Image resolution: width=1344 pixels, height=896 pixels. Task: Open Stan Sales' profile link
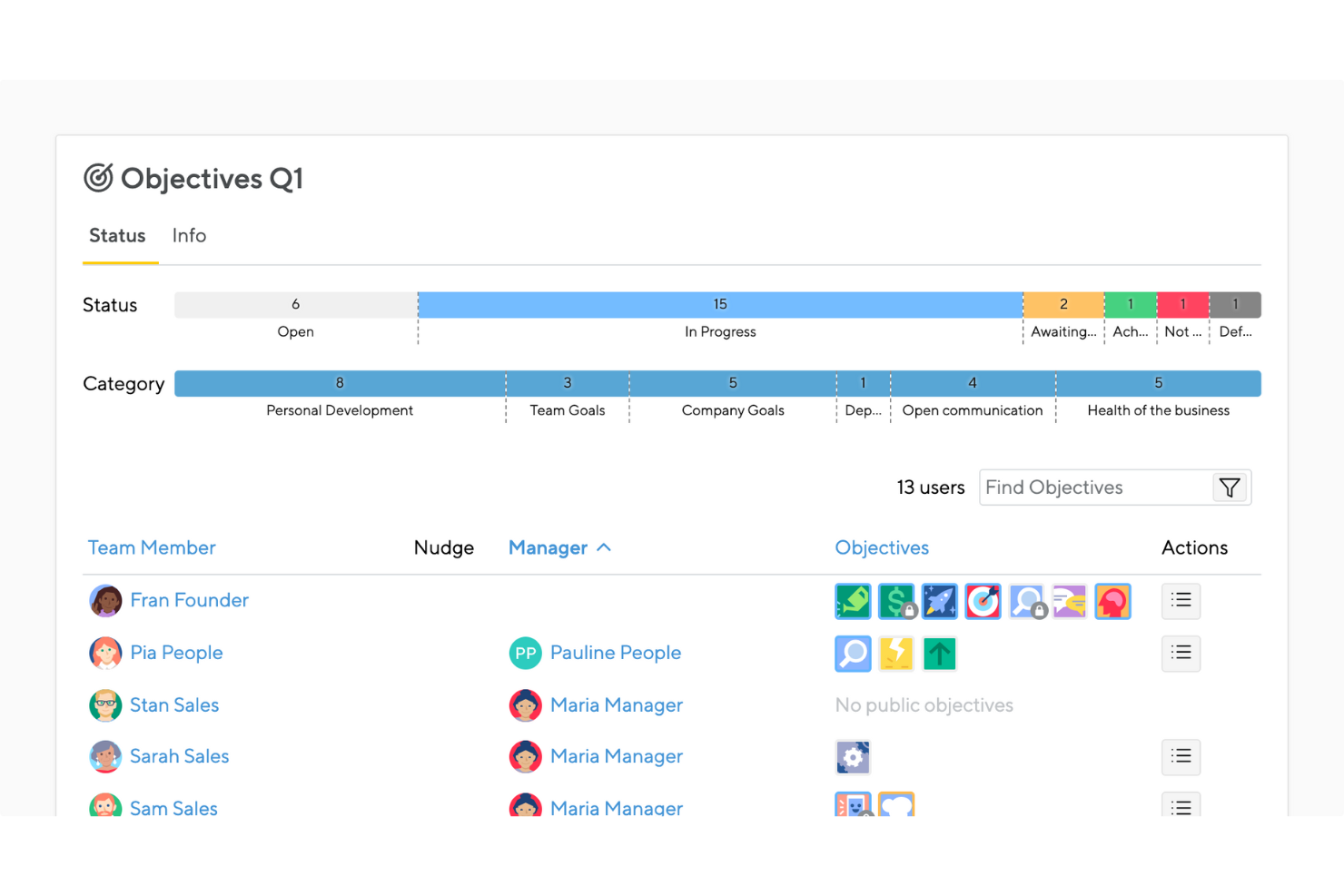(174, 705)
